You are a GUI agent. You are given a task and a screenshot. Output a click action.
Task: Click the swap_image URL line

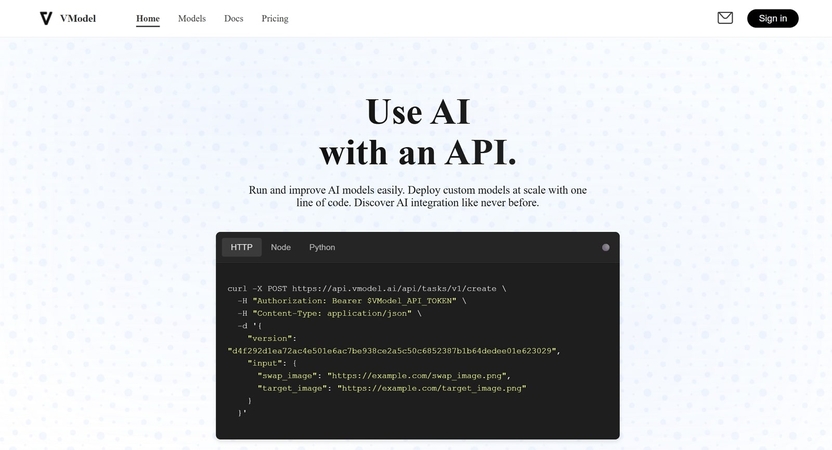[x=384, y=376]
